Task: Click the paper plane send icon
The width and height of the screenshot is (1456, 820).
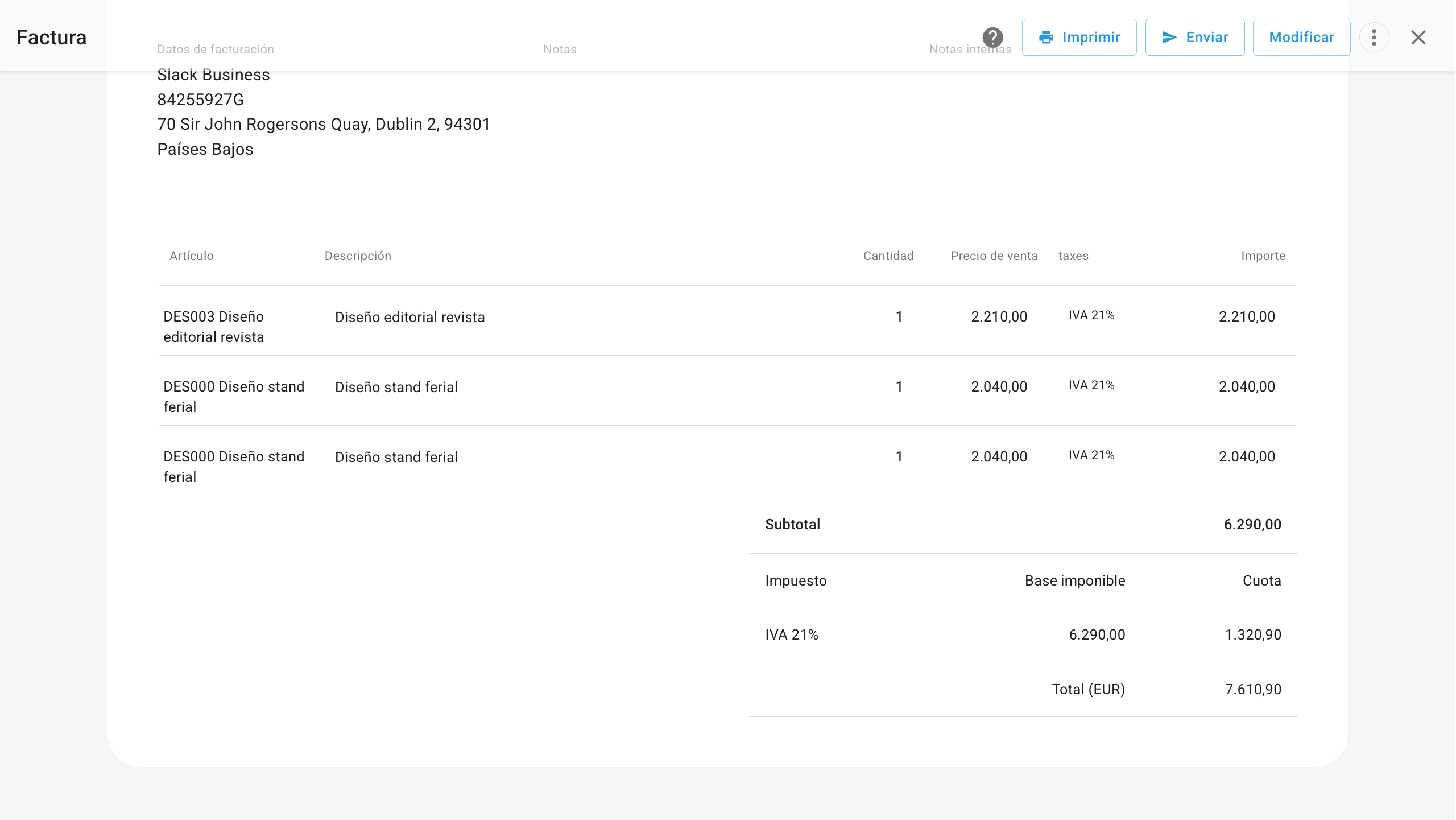Action: 1169,38
